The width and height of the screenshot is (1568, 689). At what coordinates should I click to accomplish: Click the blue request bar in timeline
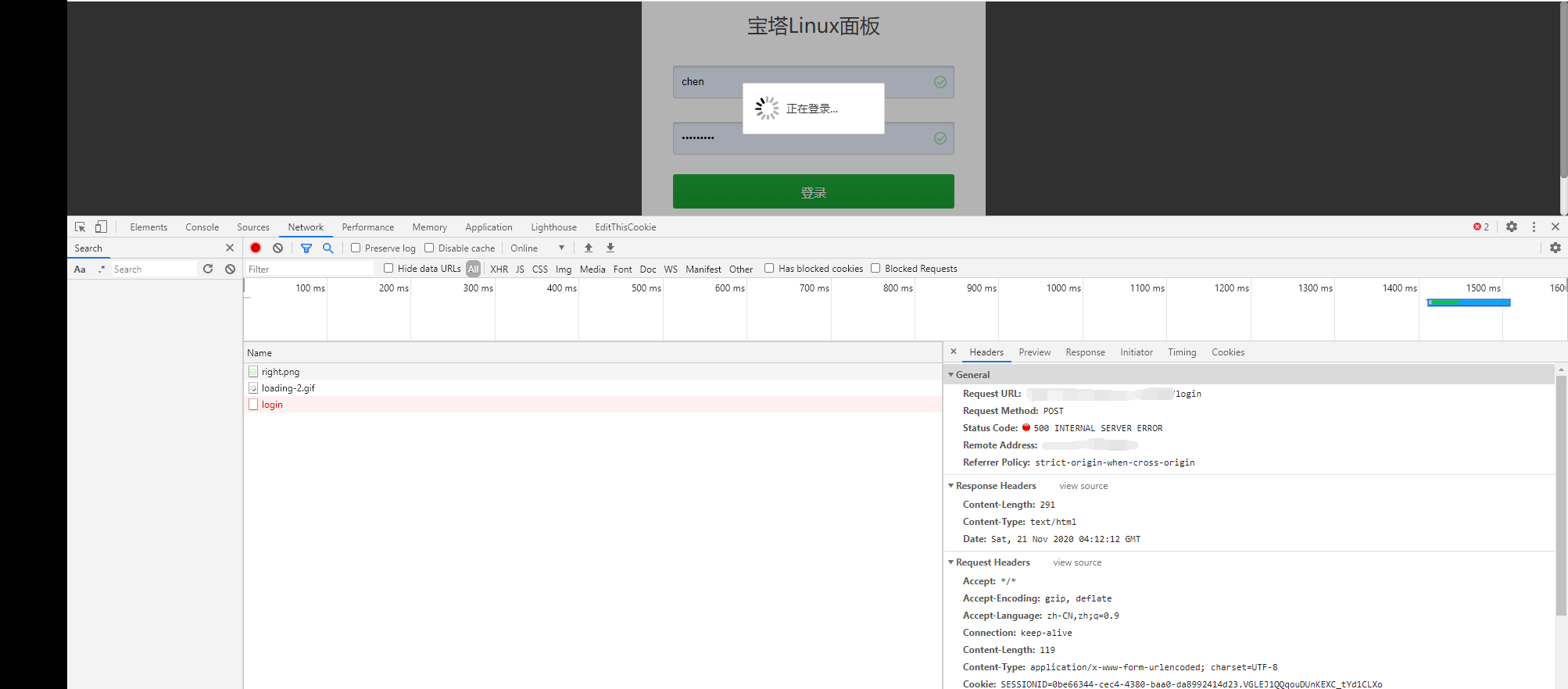[1469, 302]
